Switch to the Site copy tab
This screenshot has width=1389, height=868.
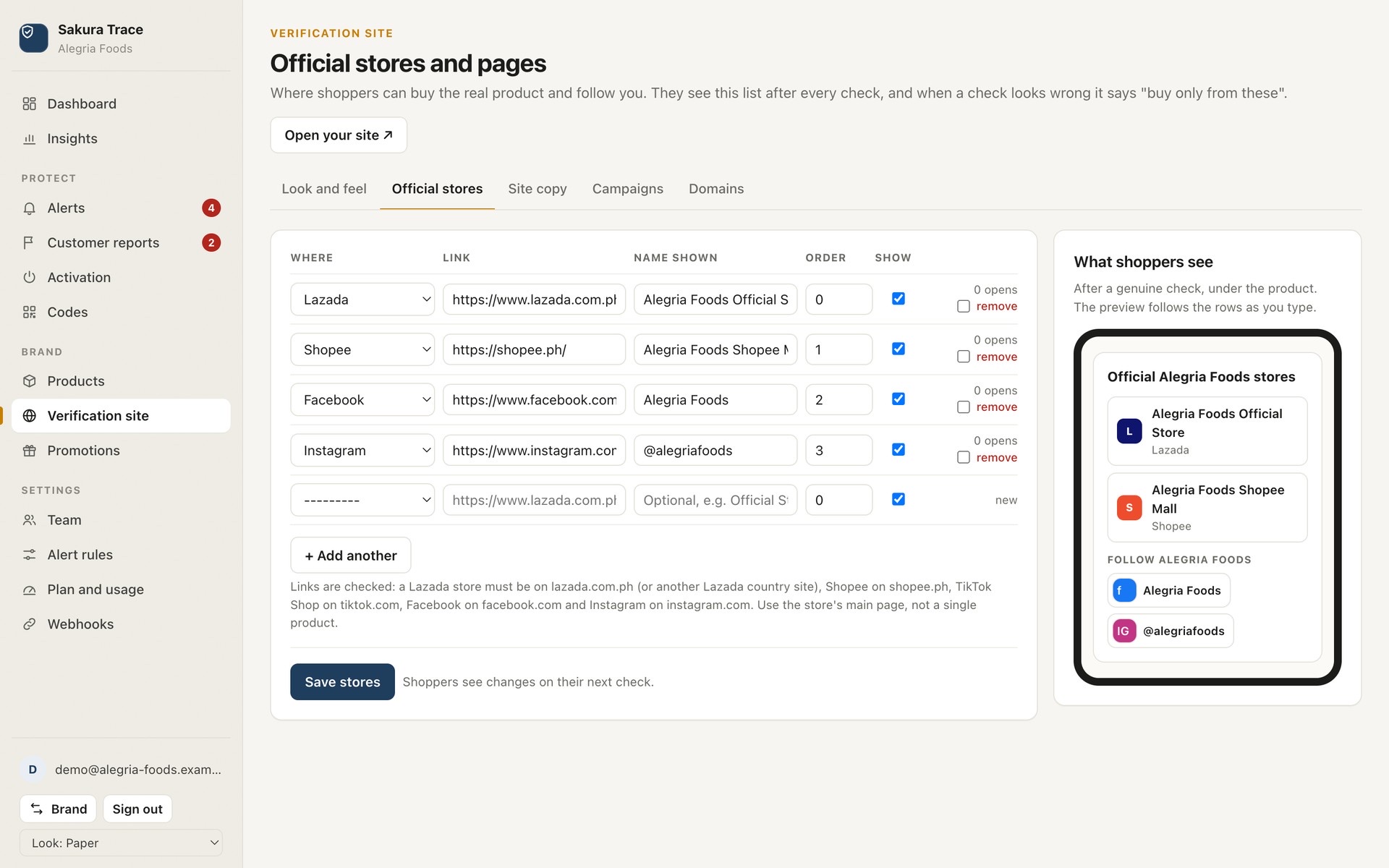(x=537, y=189)
